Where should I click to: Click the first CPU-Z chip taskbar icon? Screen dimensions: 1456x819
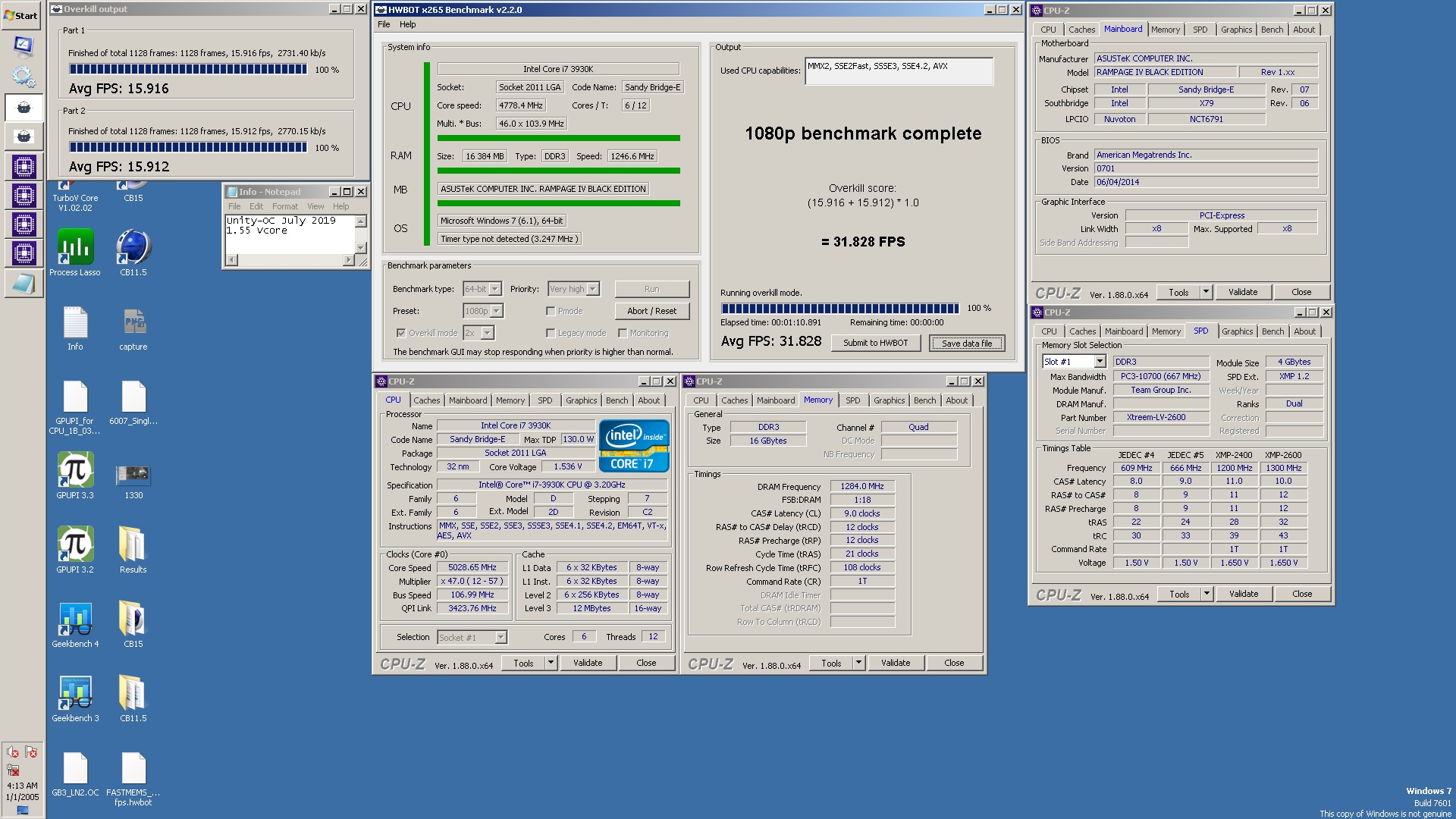23,166
